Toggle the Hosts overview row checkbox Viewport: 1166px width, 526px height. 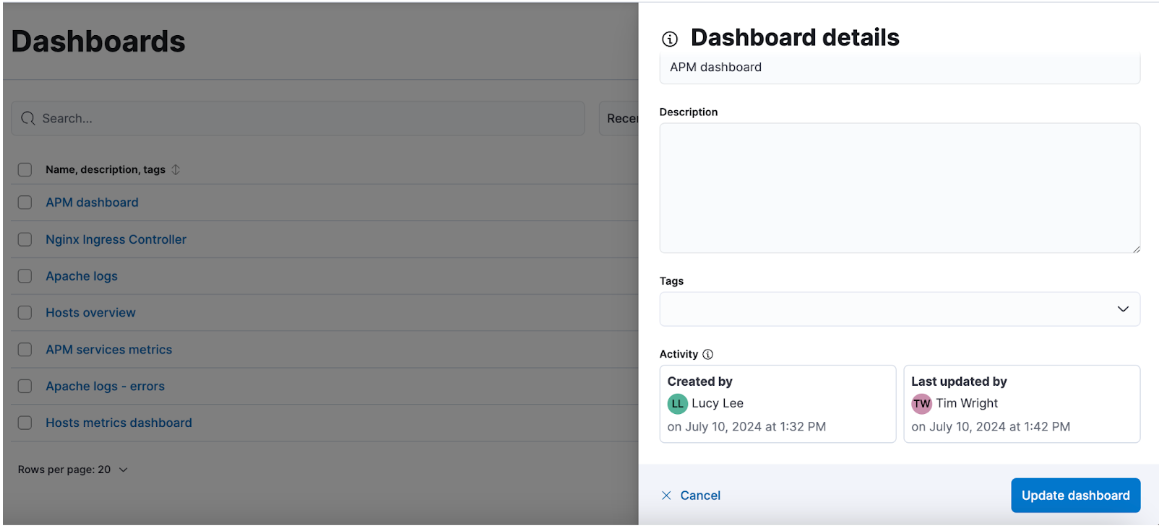click(25, 313)
